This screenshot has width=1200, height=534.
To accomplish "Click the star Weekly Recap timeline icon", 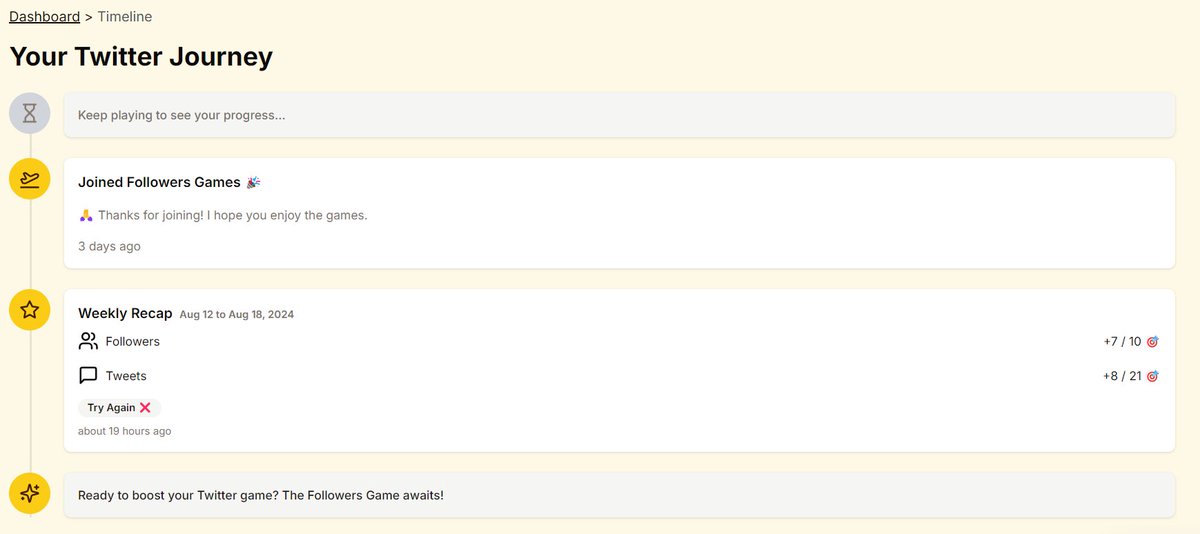I will 30,310.
